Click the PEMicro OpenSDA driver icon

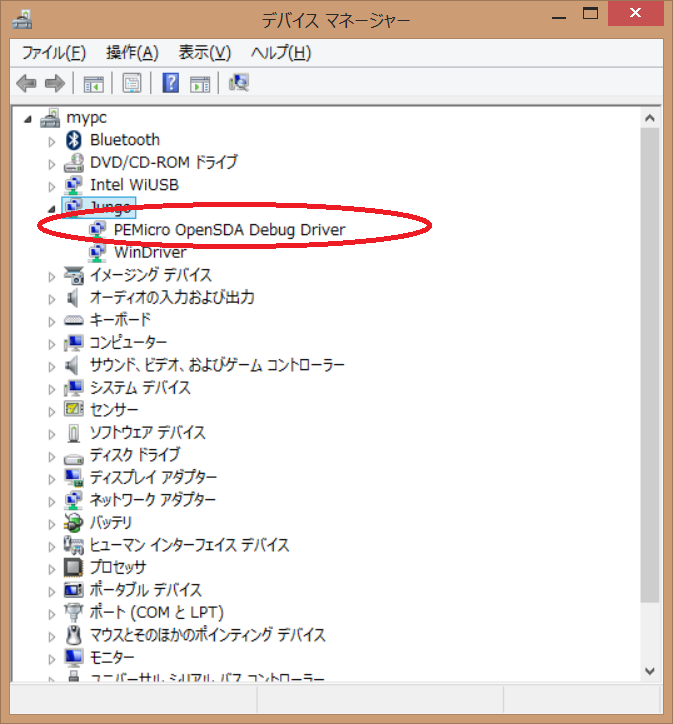[97, 229]
